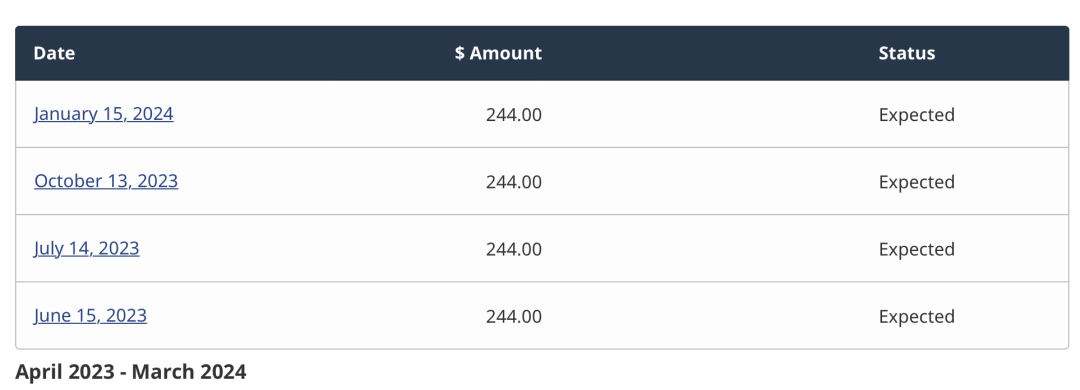Click 'April 2023' in the period heading
This screenshot has height=390, width=1080.
pos(64,372)
